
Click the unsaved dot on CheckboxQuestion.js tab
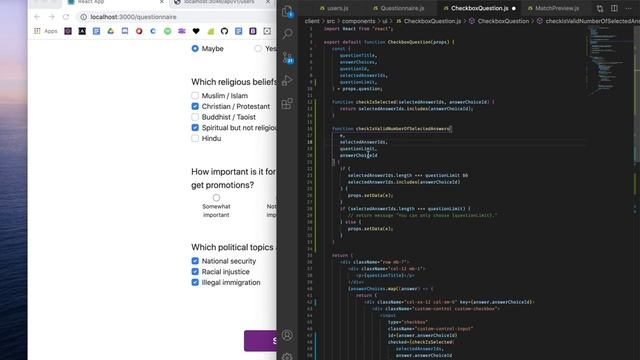(513, 8)
